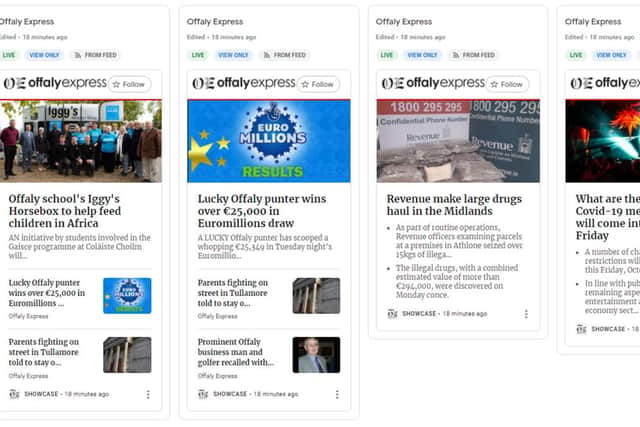Click Edited 18 minutes ago above Euromillions panel

(x=222, y=37)
